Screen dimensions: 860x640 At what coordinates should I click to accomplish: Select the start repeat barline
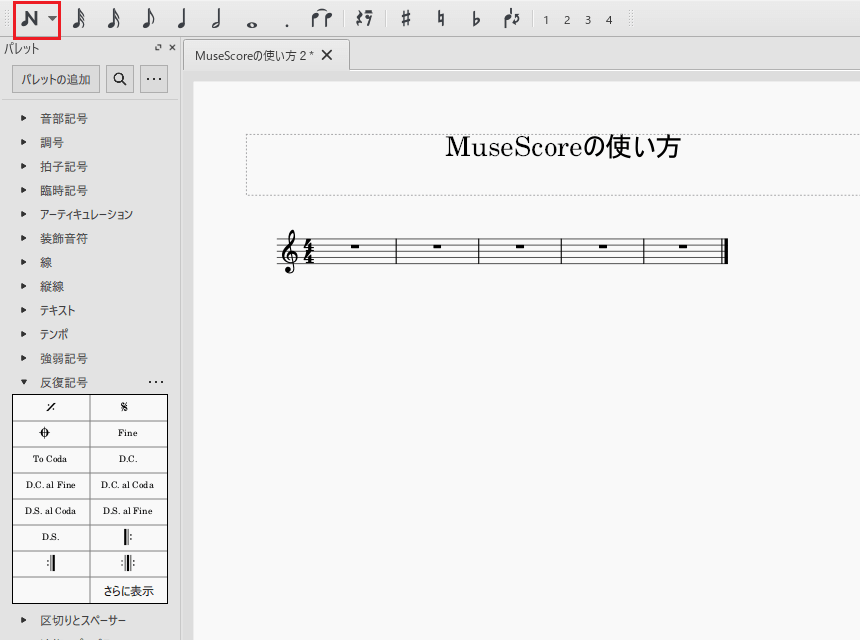point(128,537)
